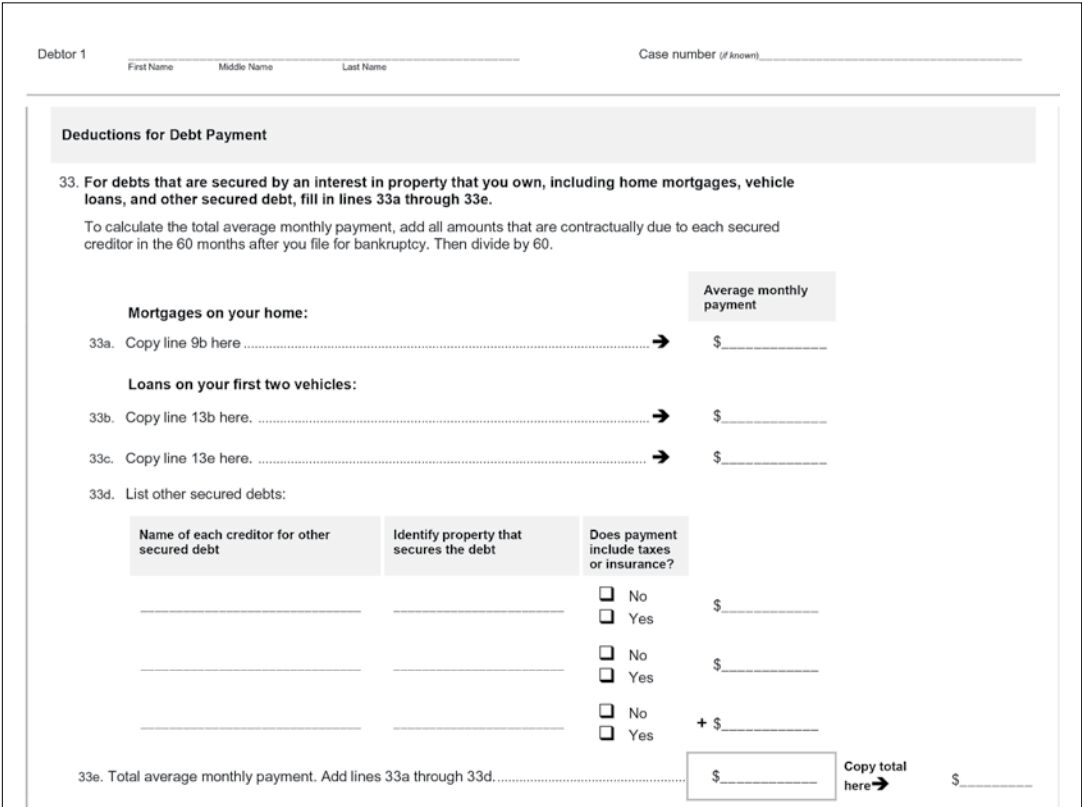This screenshot has height=807, width=1082.
Task: Click the 33b vehicle loan amount field
Action: (774, 416)
